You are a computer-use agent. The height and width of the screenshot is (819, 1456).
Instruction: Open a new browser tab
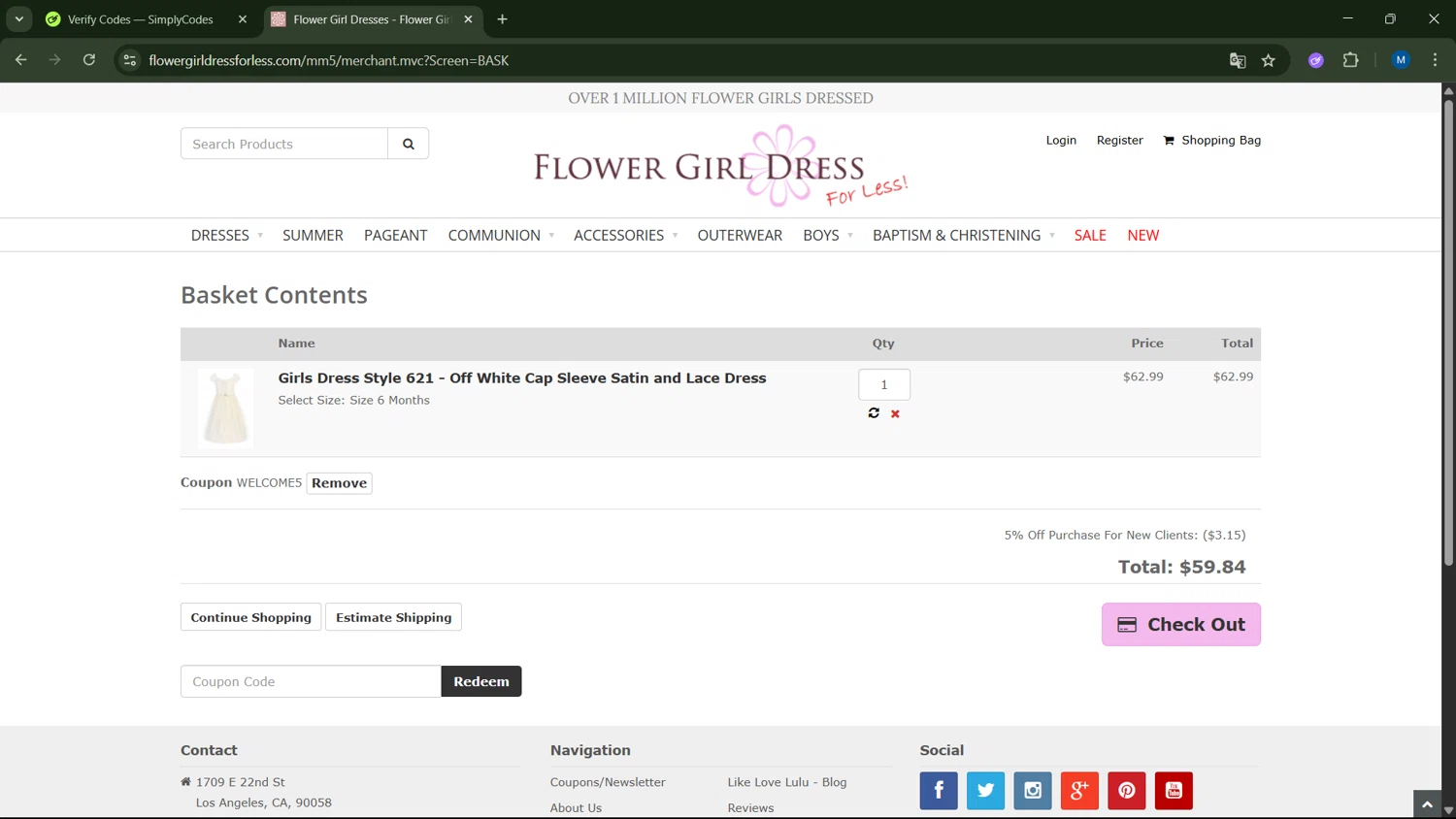coord(502,19)
